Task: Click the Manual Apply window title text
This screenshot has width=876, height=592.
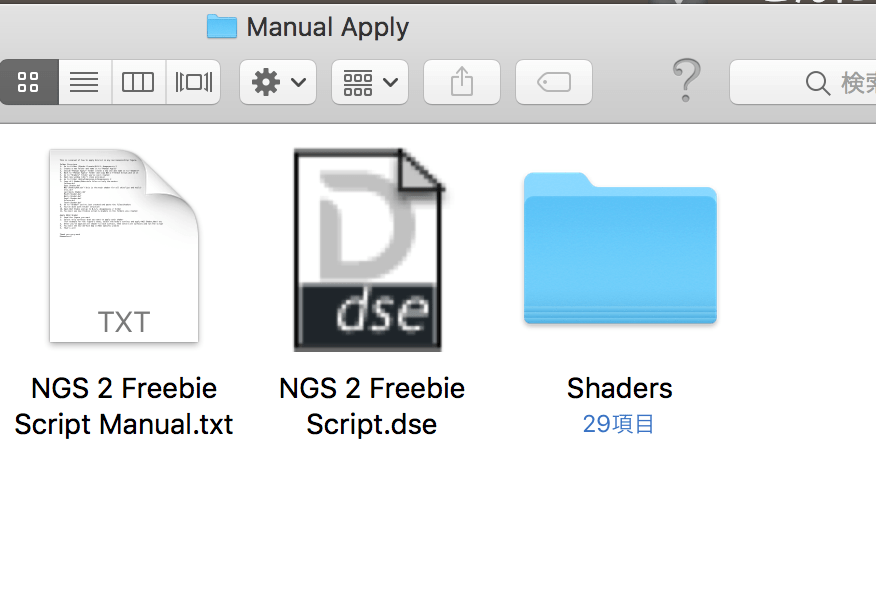Action: pos(327,27)
